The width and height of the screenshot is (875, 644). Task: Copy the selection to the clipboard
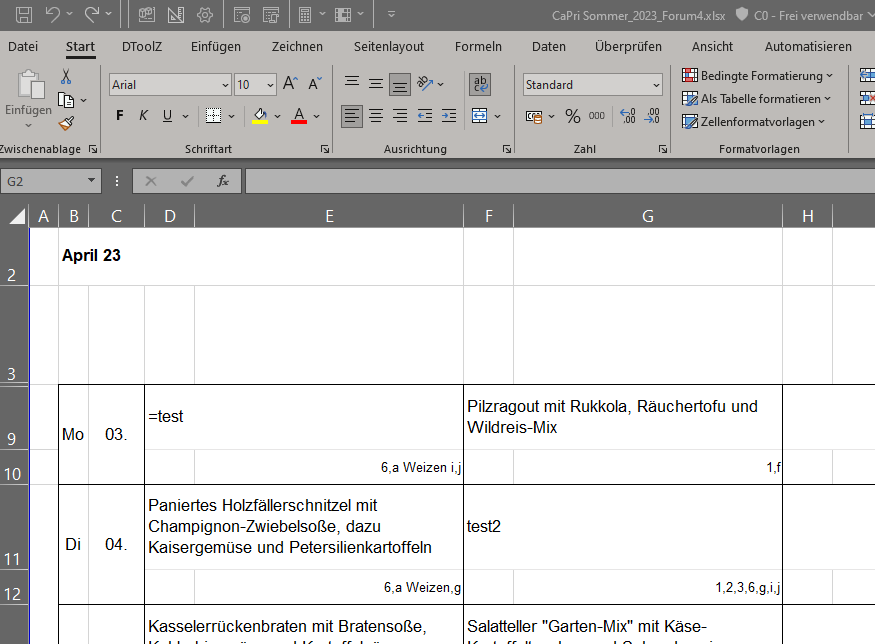click(x=66, y=100)
